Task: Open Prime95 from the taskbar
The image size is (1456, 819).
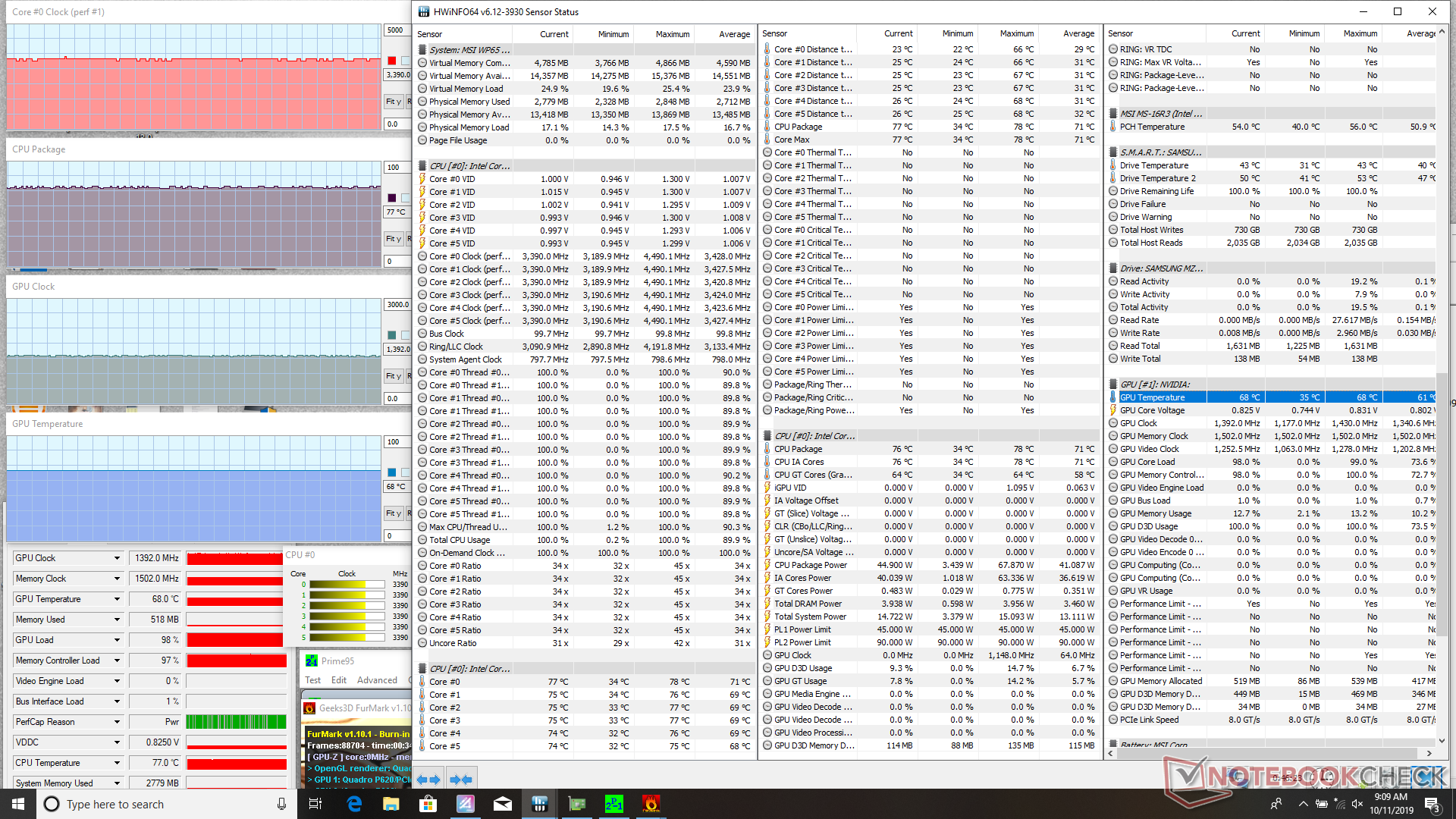Action: click(x=613, y=804)
